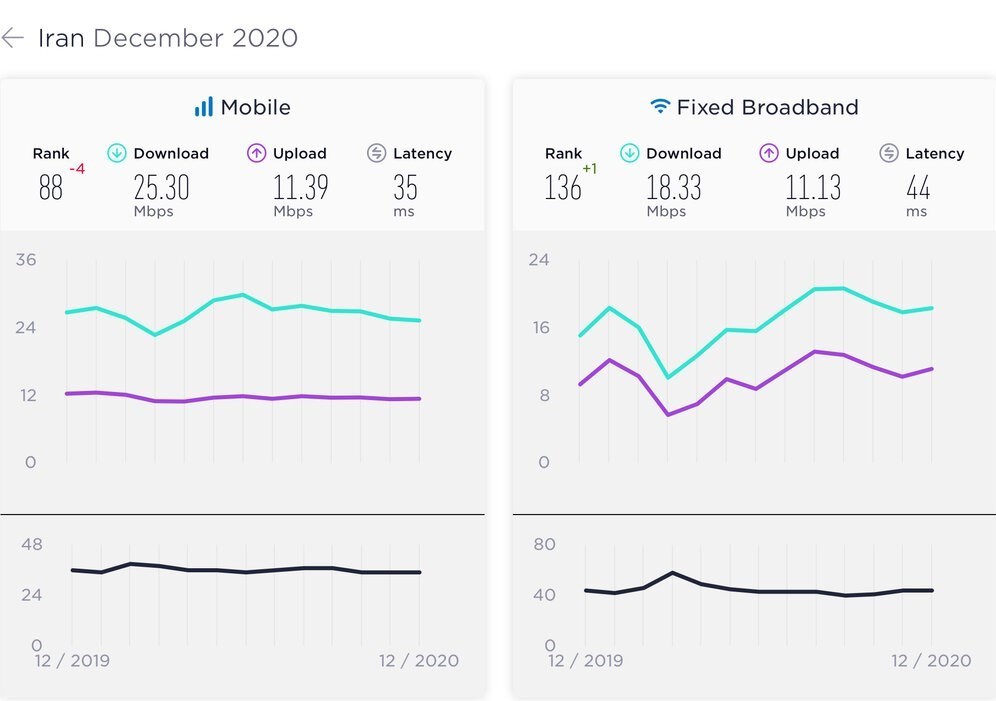This screenshot has height=701, width=996.
Task: Click Mobile latency icon
Action: pos(376,153)
